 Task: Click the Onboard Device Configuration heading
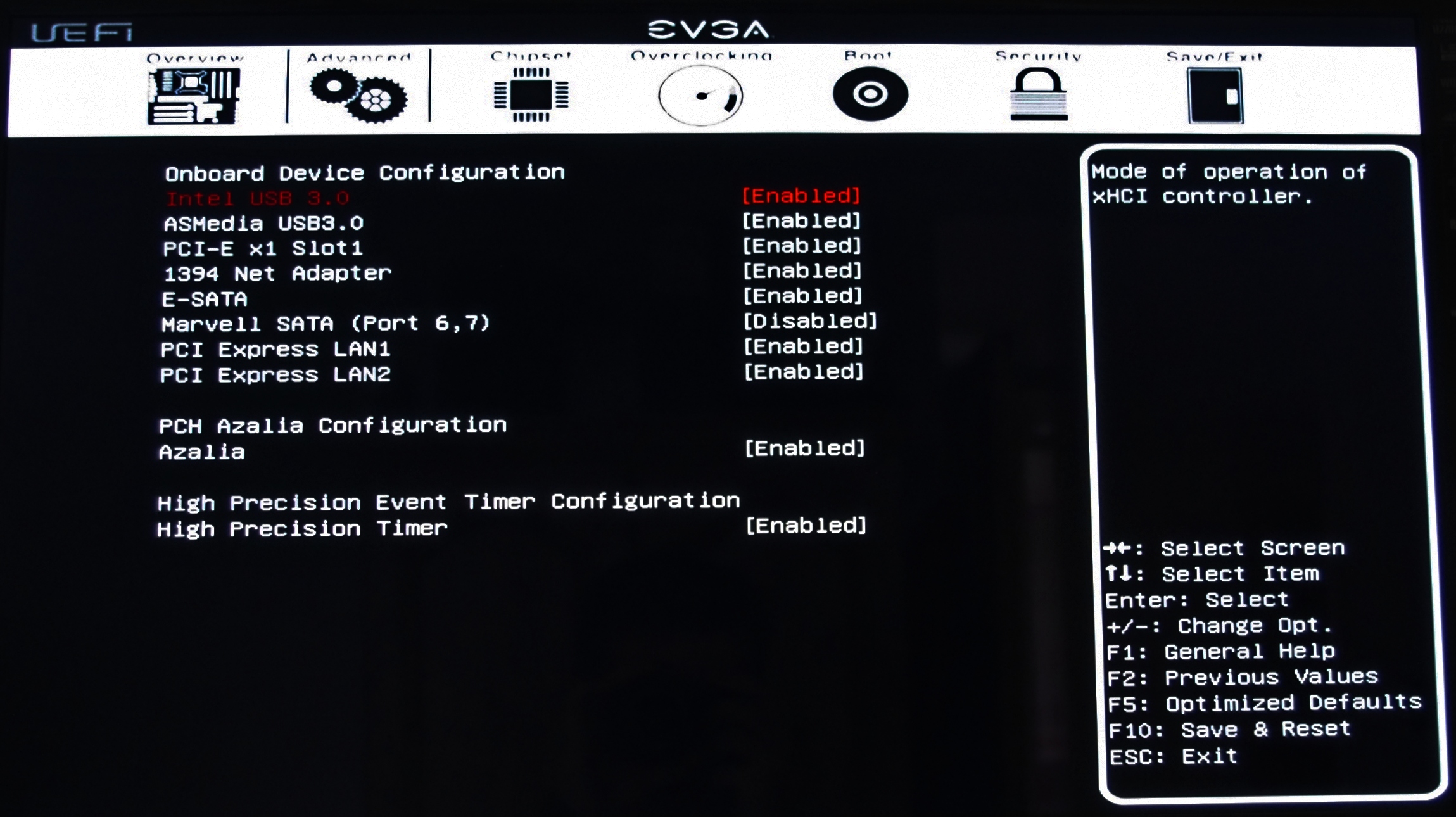click(x=365, y=173)
